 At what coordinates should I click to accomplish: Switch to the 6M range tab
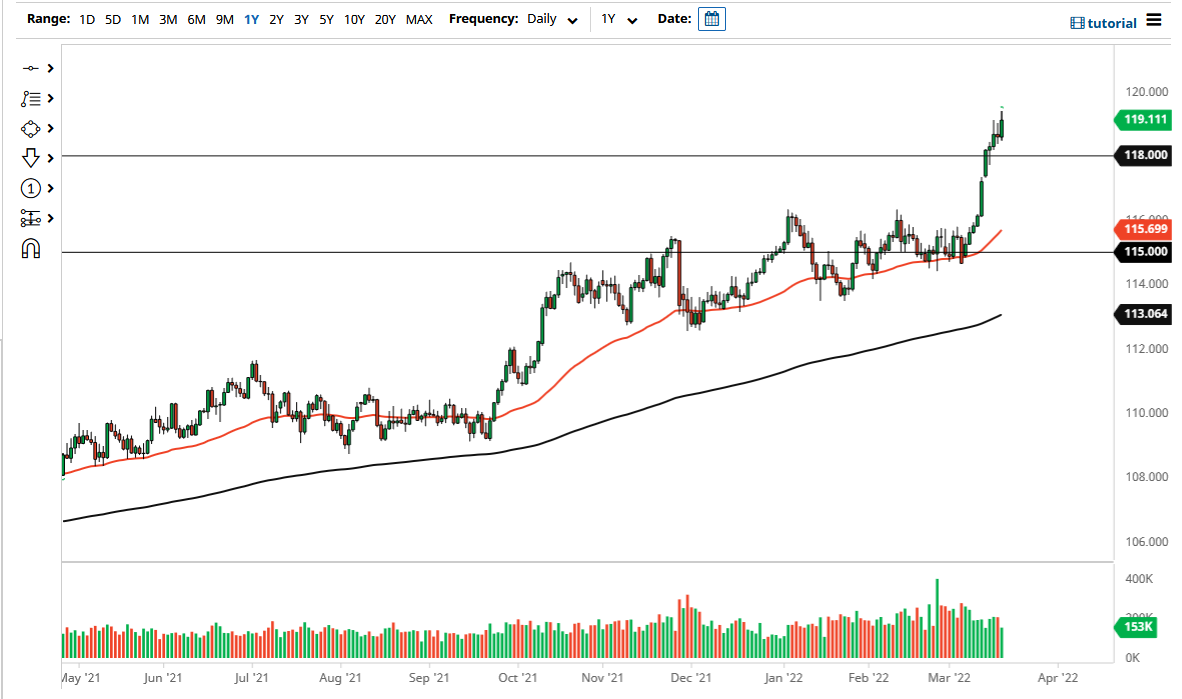tap(196, 18)
